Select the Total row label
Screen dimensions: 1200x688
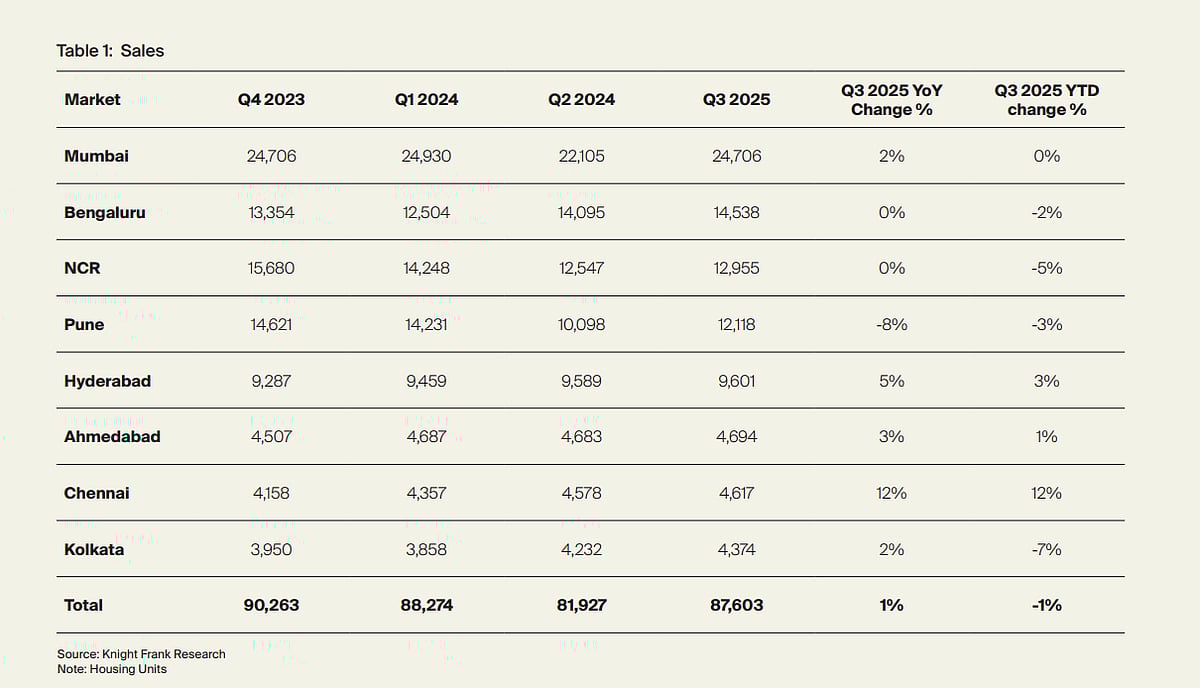coord(83,605)
